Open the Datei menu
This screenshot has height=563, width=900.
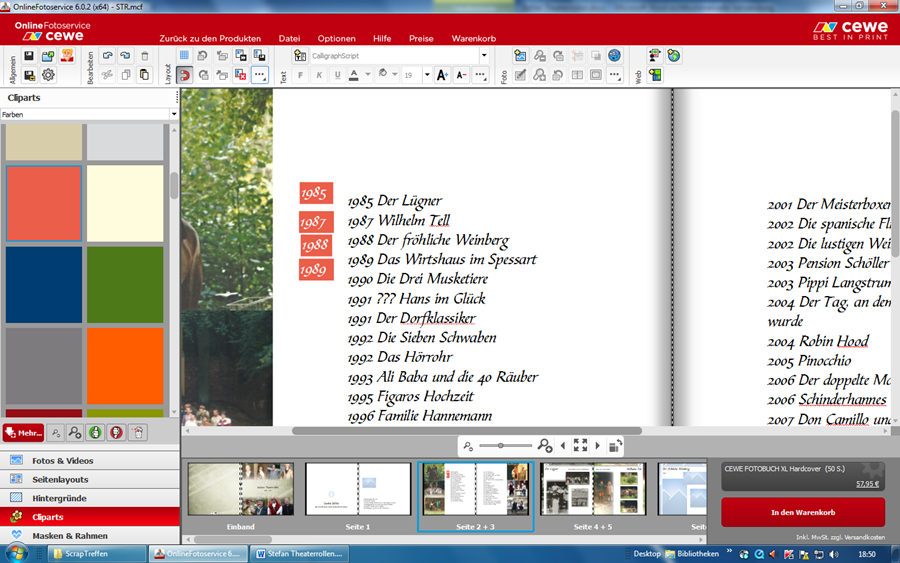pyautogui.click(x=289, y=38)
